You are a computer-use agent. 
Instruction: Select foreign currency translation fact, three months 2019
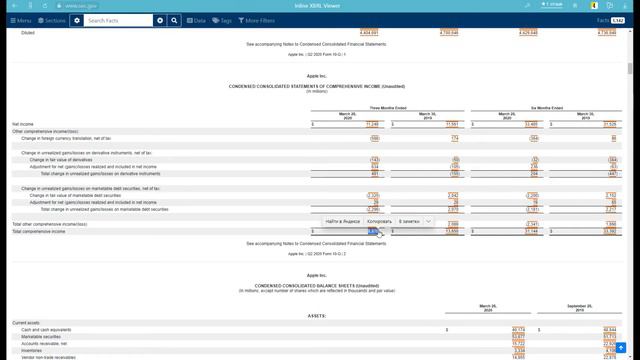tap(455, 138)
